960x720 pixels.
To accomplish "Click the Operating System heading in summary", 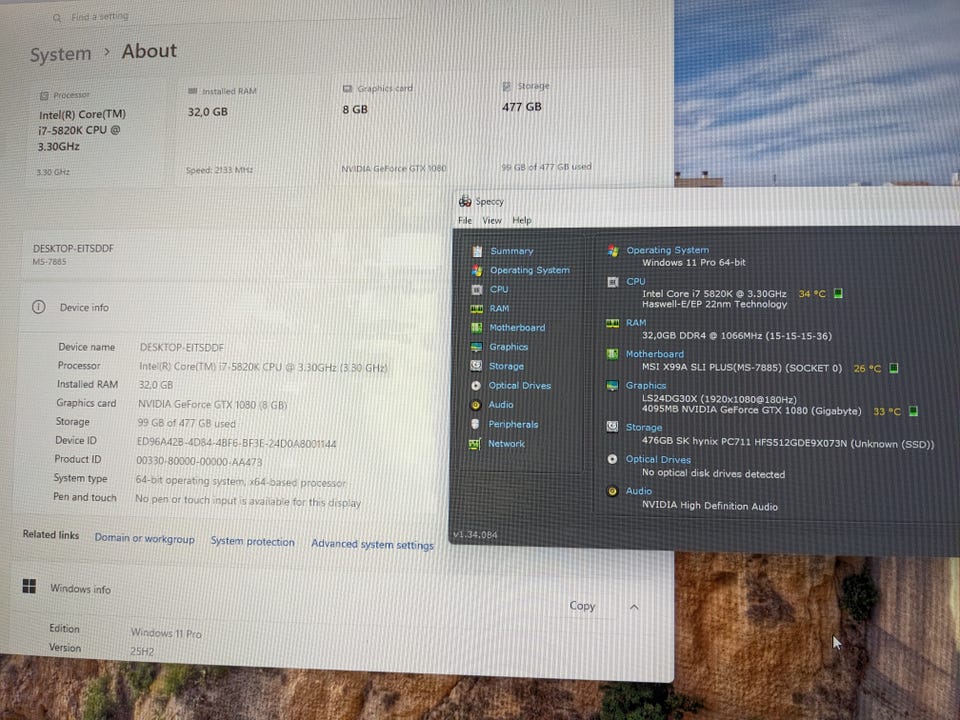I will 667,250.
